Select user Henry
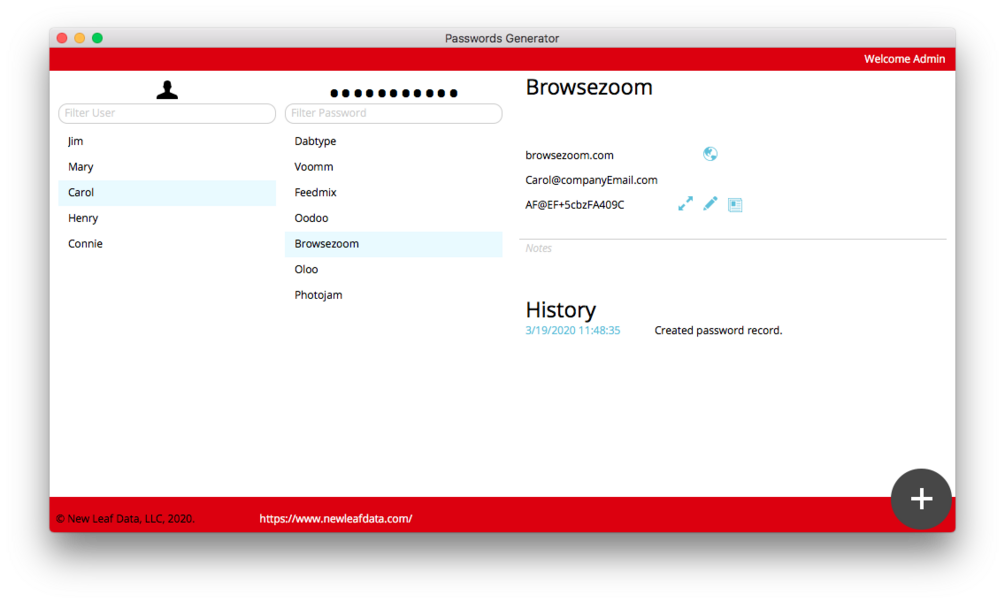1005x603 pixels. click(x=167, y=218)
